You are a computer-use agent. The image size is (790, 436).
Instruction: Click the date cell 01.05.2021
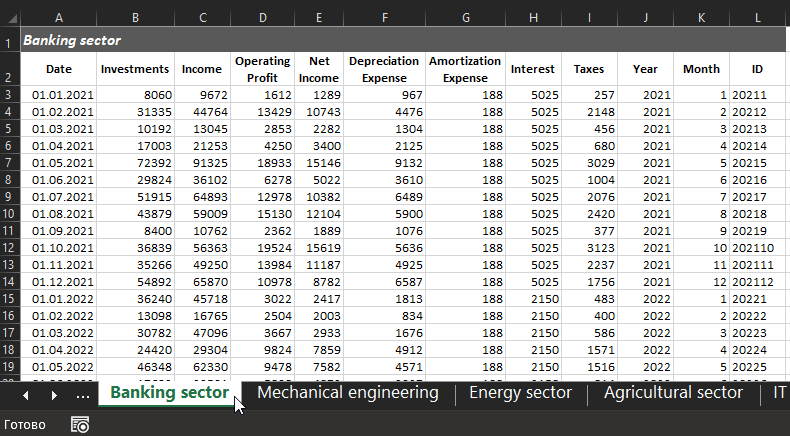(62, 162)
